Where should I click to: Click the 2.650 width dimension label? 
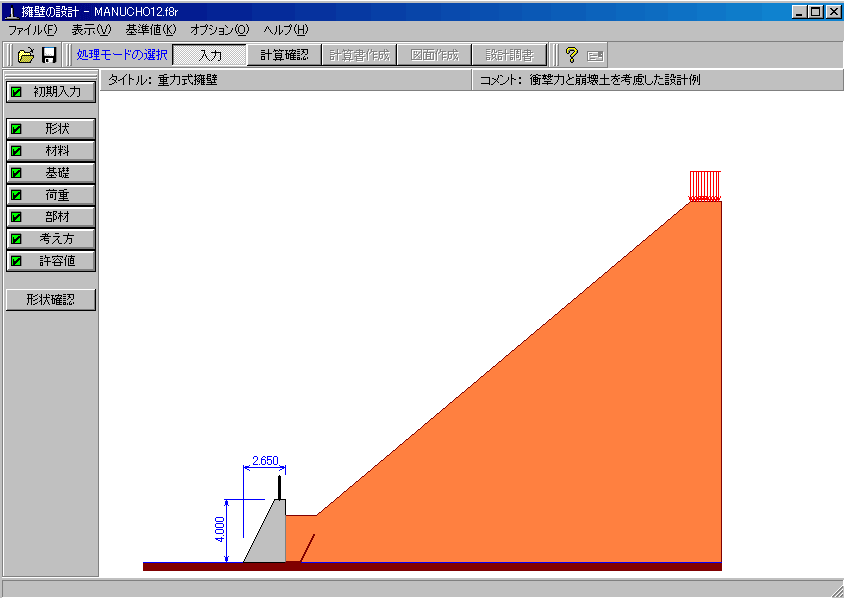(x=265, y=461)
